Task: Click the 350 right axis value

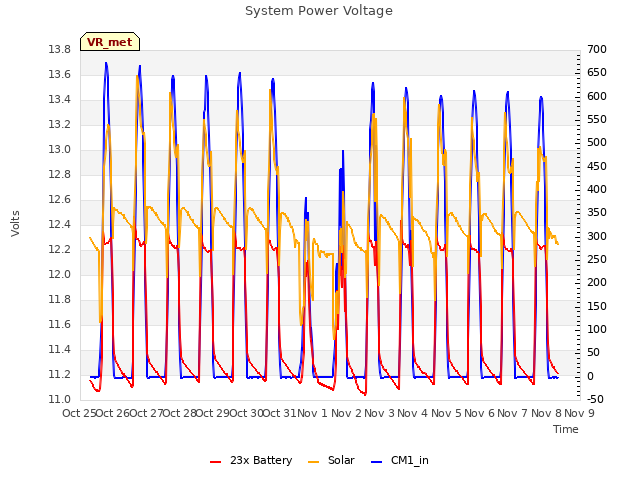Action: tap(597, 213)
